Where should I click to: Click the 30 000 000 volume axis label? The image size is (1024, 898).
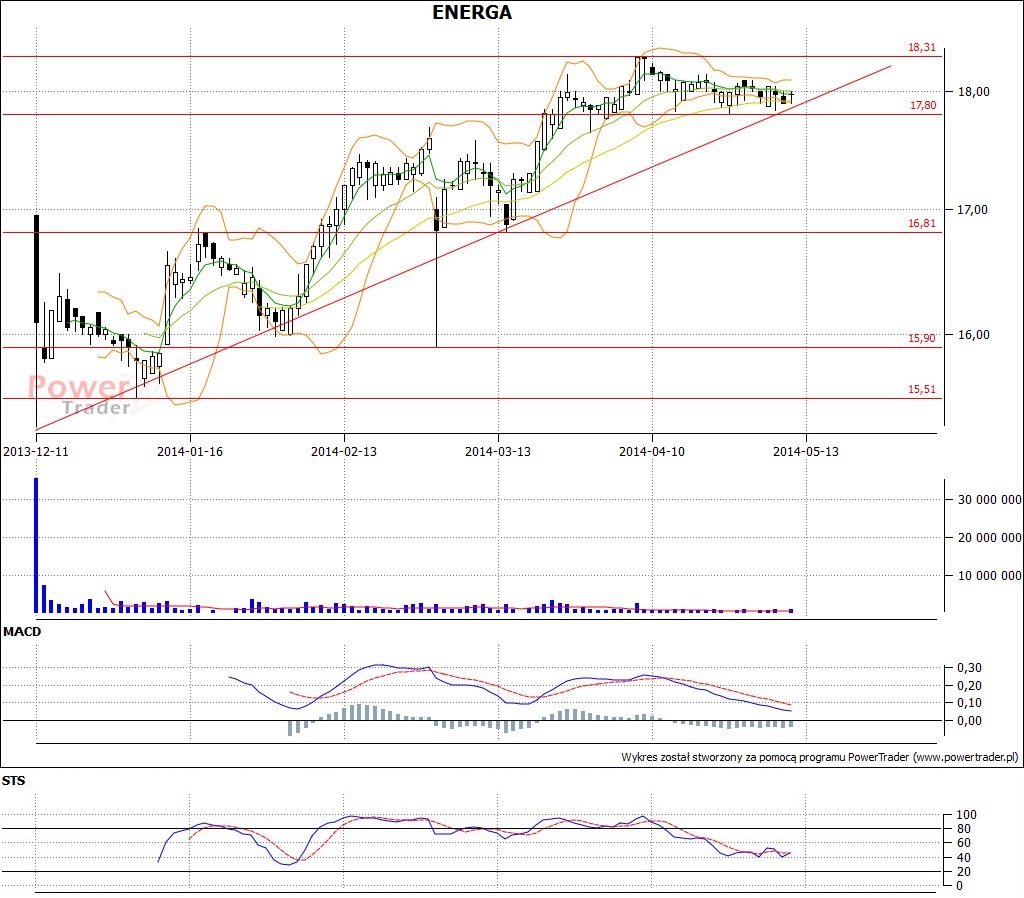coord(989,500)
